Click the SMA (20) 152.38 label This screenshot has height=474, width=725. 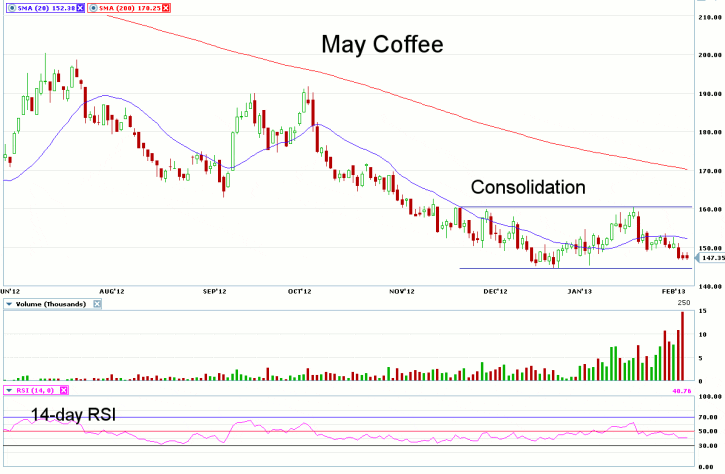[43, 6]
